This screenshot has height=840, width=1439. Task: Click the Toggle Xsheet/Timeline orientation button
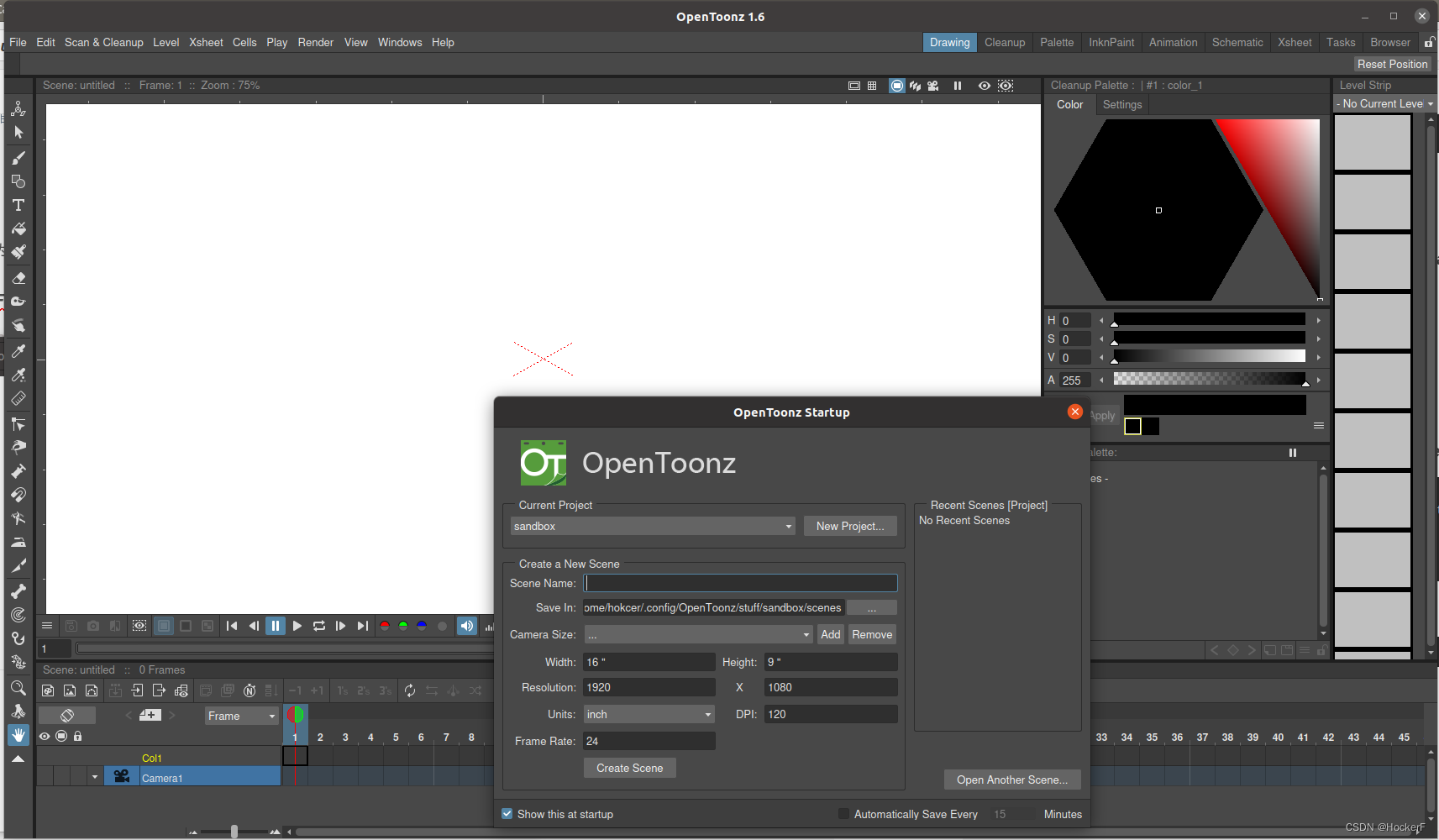click(x=67, y=716)
